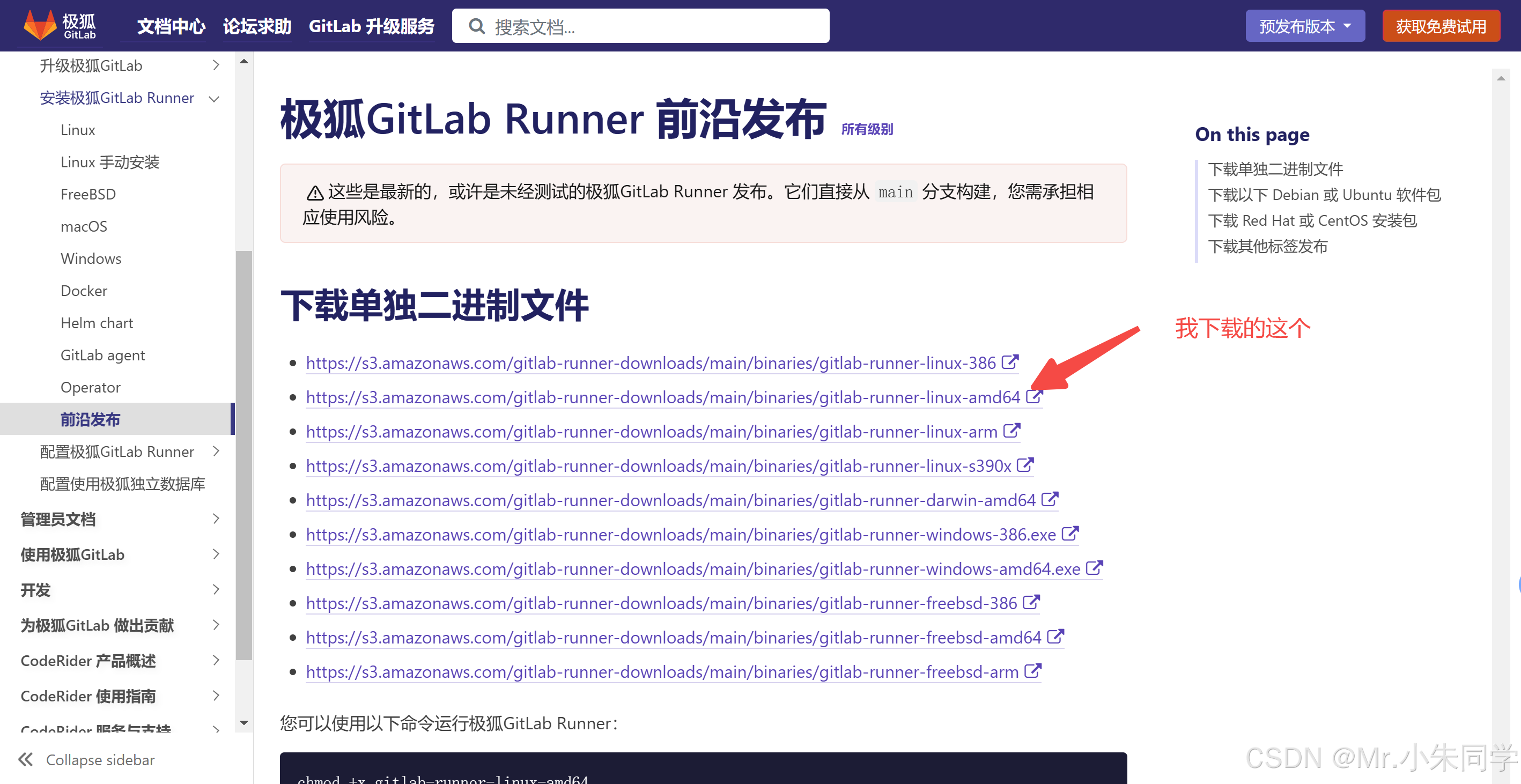1521x784 pixels.
Task: Expand 为极狐GitLab 做出贡献 chevron
Action: tap(216, 625)
